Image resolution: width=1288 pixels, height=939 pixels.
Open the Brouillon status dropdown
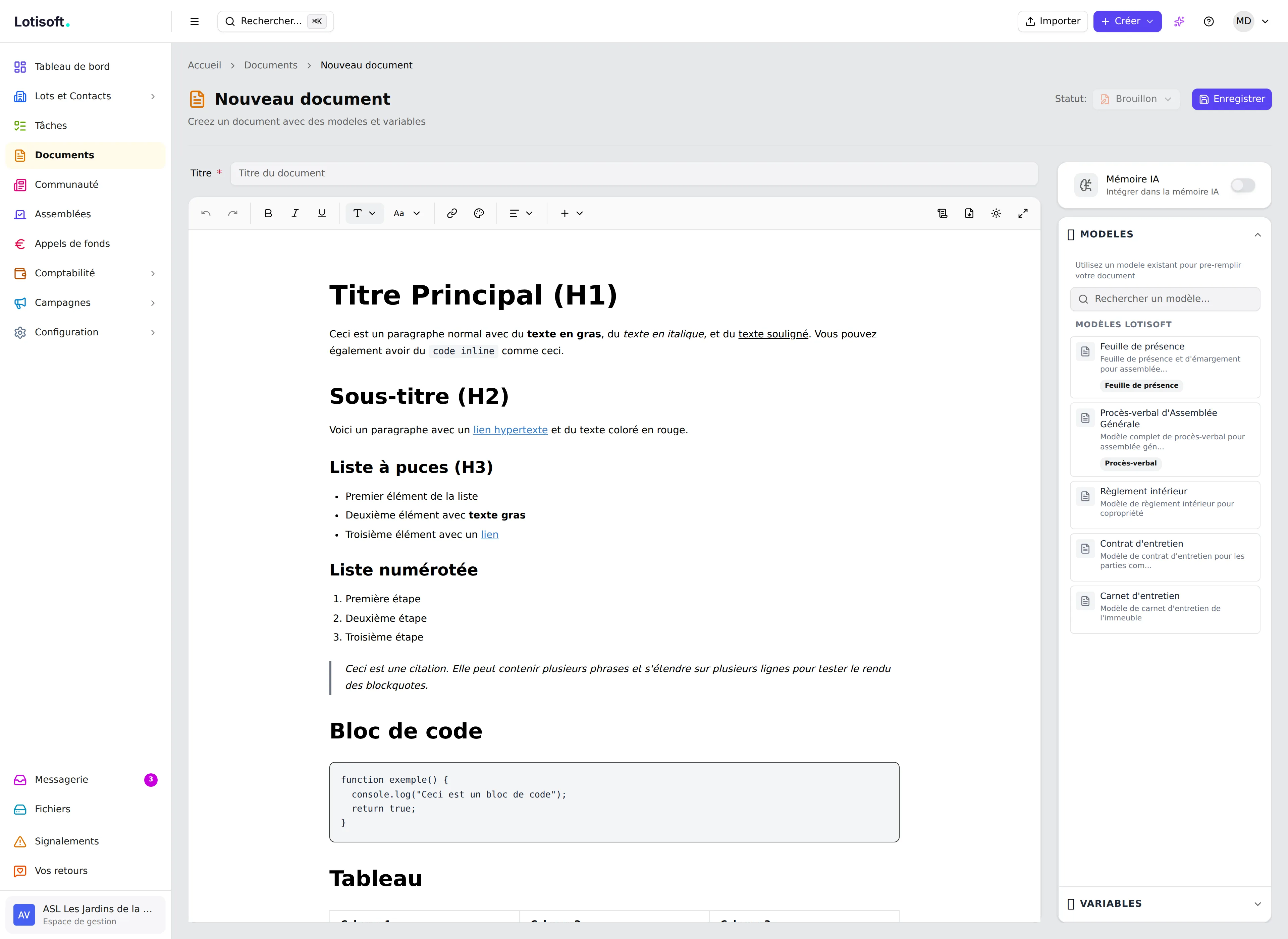pyautogui.click(x=1136, y=99)
